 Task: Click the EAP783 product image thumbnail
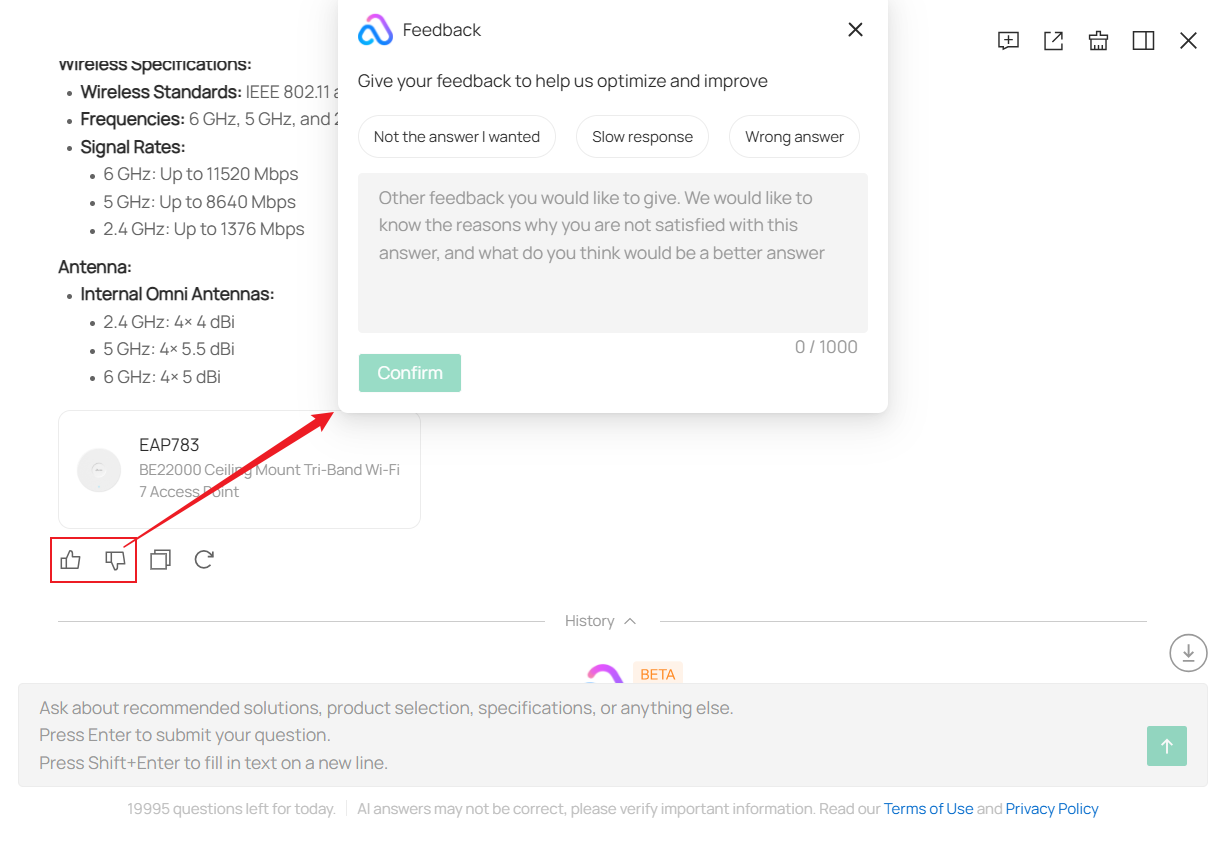click(99, 470)
